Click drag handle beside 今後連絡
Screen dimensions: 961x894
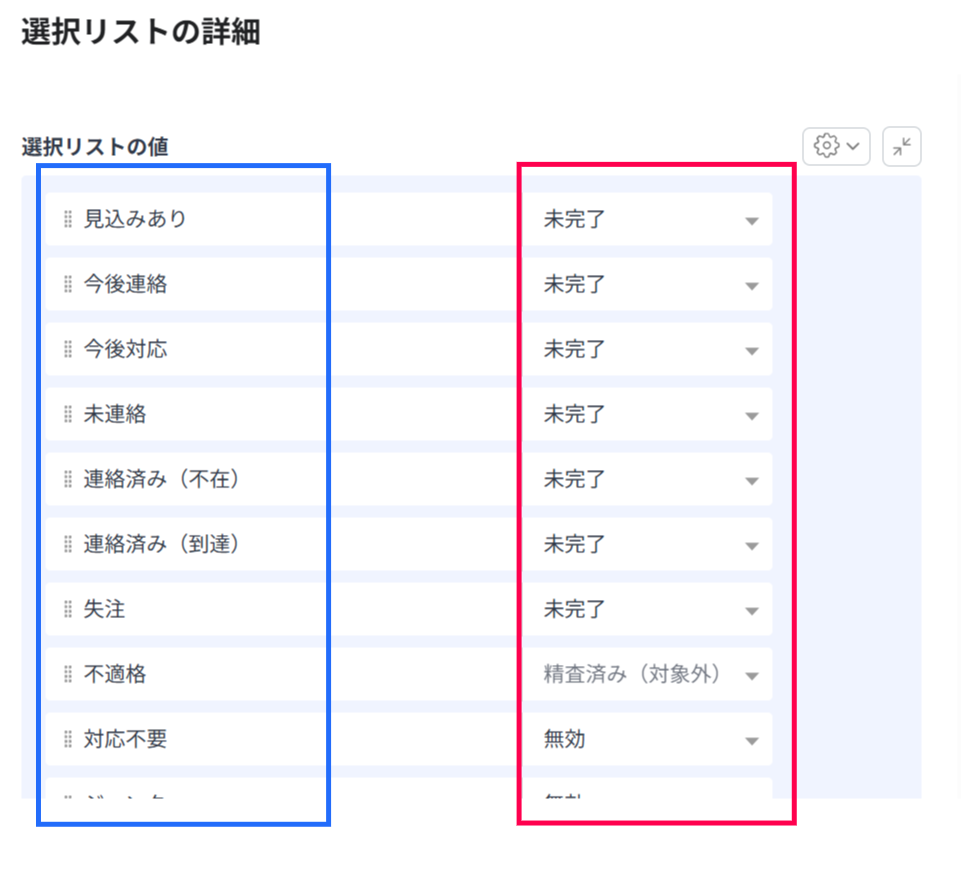(x=68, y=284)
